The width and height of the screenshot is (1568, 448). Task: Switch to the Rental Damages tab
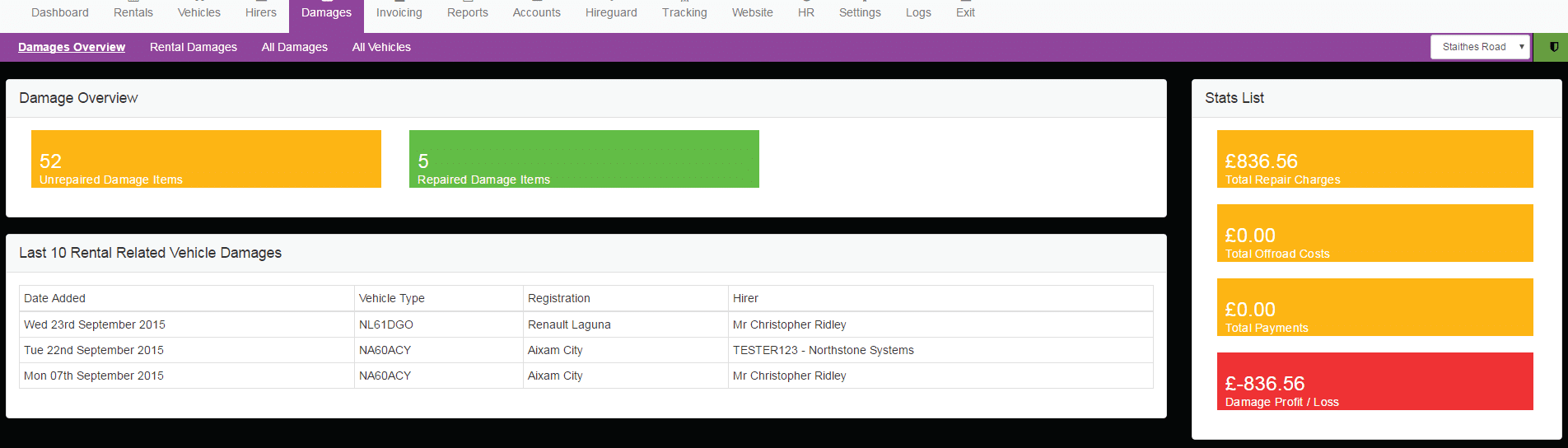click(194, 47)
